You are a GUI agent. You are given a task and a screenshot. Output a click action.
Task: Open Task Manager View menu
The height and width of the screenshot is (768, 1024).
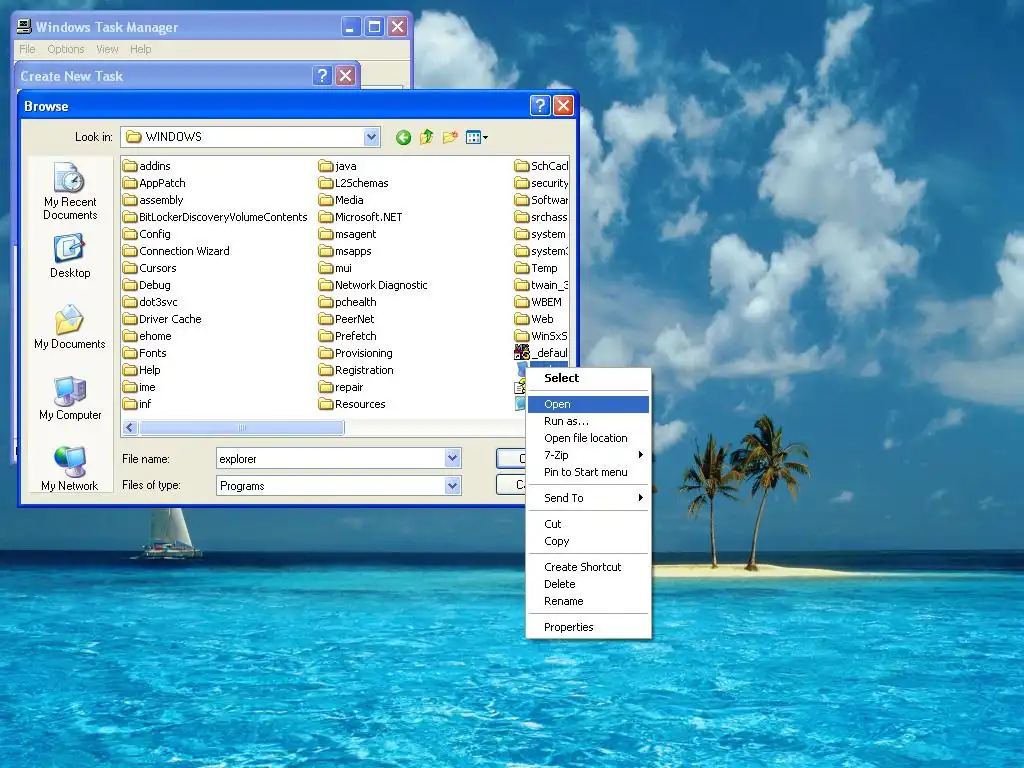coord(107,49)
